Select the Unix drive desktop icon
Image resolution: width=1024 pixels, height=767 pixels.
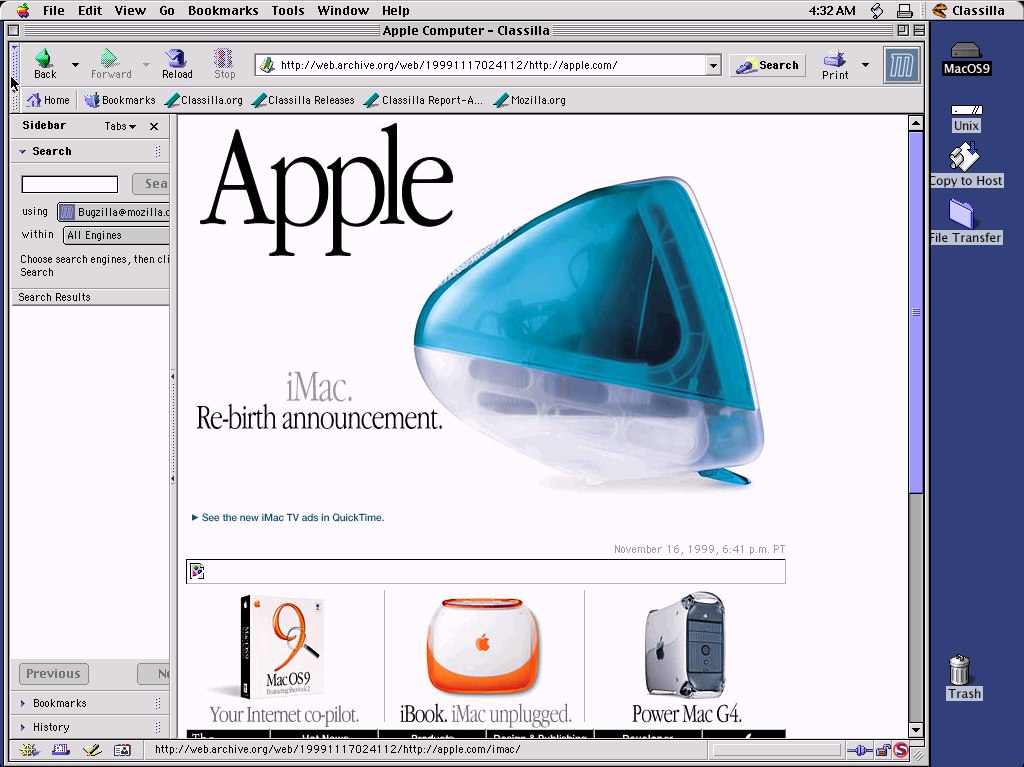(x=966, y=118)
